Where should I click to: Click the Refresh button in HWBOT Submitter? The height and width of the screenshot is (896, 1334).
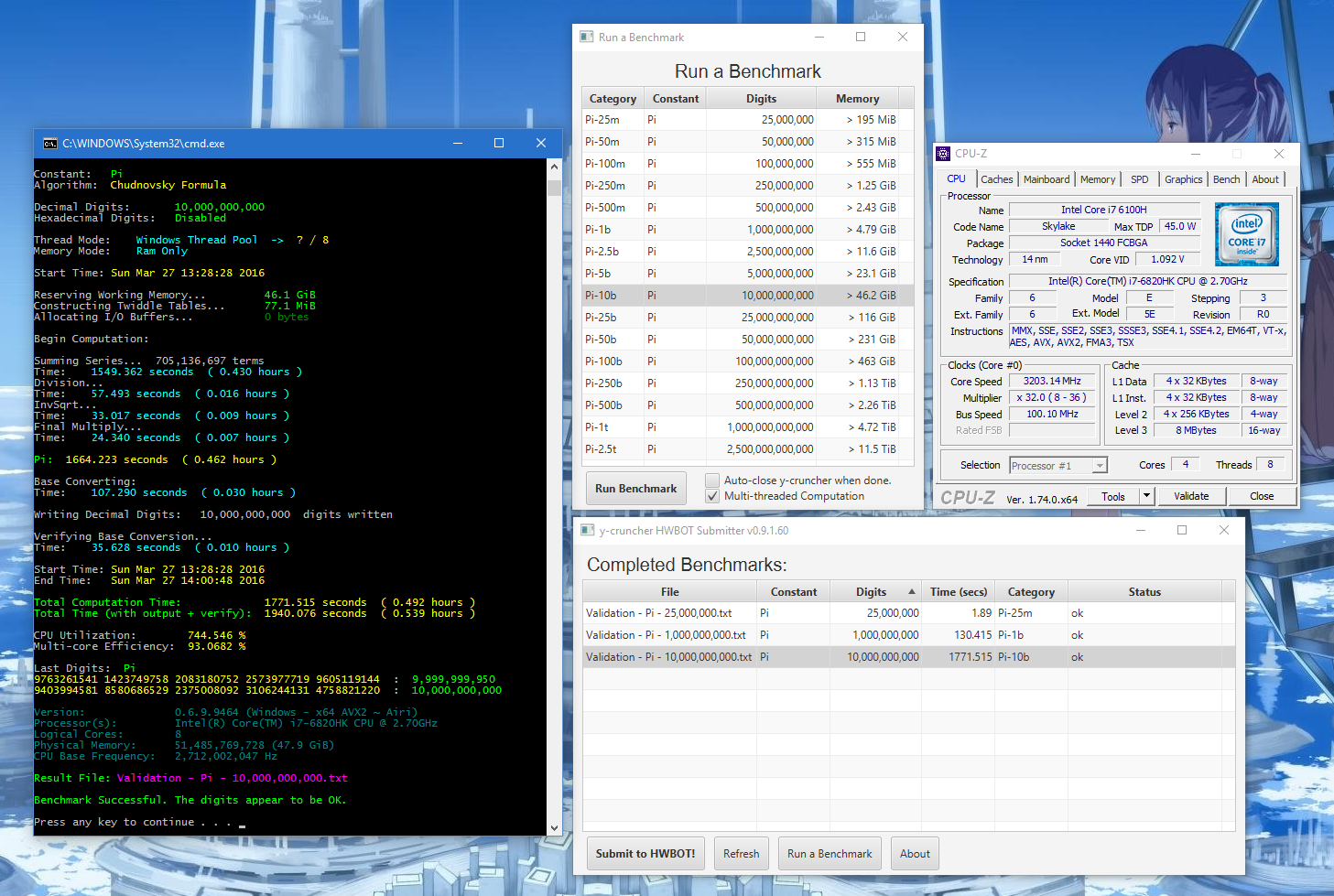[x=742, y=854]
